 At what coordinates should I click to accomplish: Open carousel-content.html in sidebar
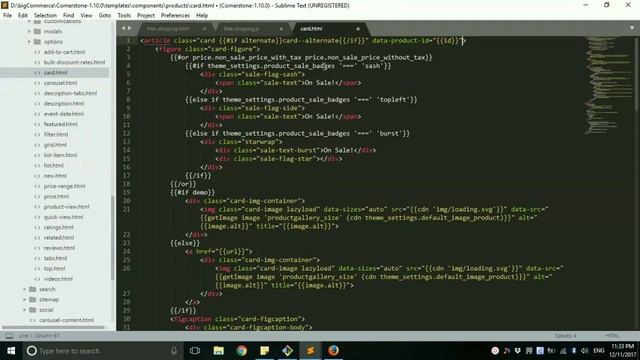[66, 320]
